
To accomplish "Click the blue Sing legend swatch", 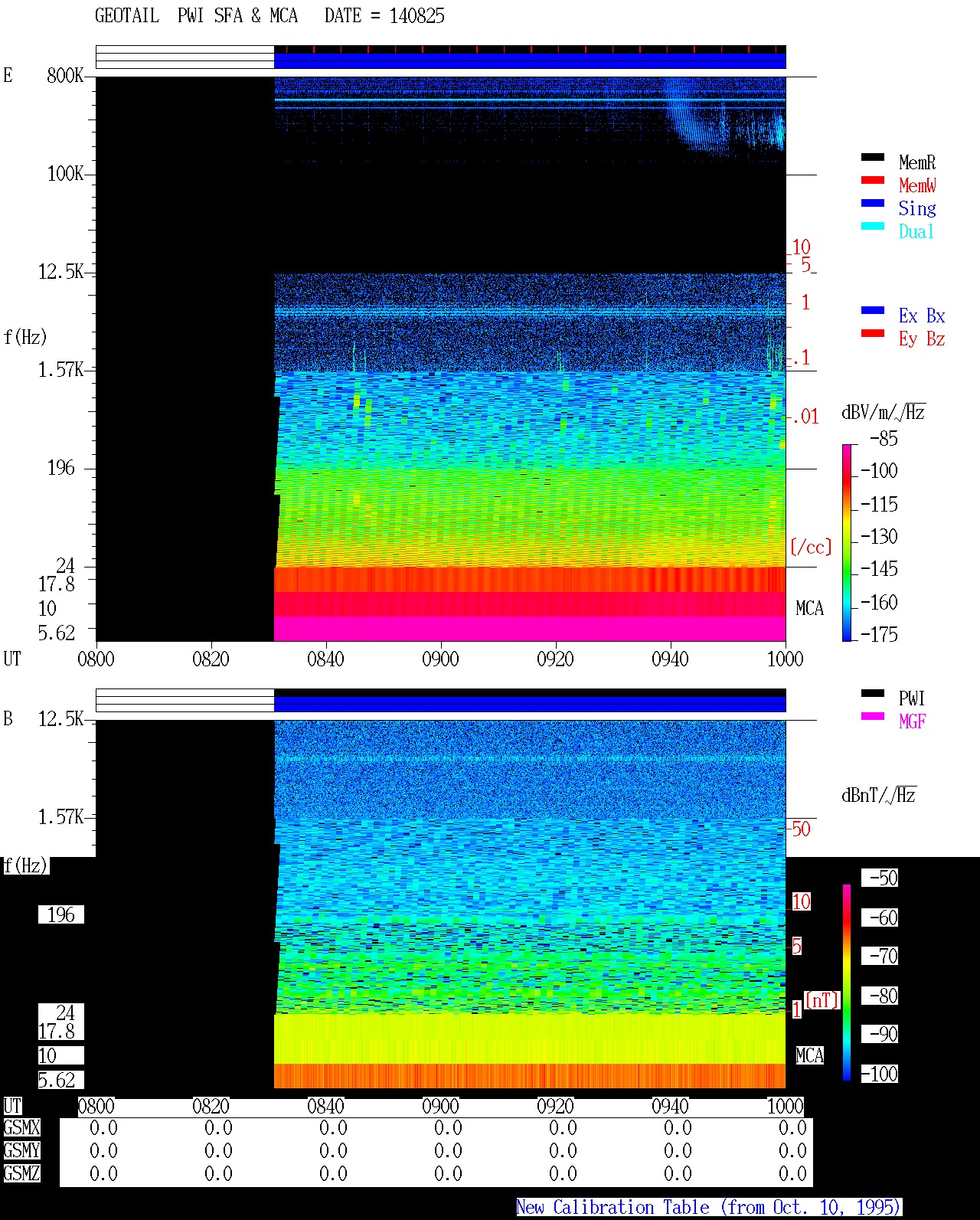I will pyautogui.click(x=873, y=204).
